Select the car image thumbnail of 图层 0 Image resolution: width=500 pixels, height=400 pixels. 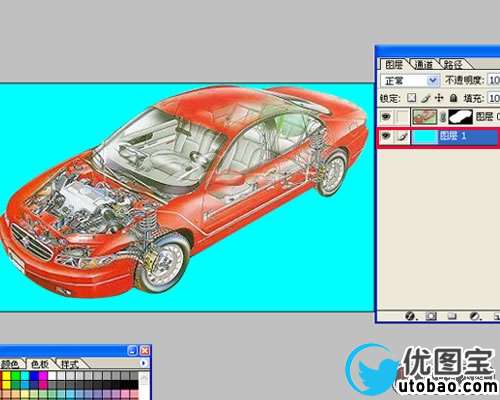[424, 117]
